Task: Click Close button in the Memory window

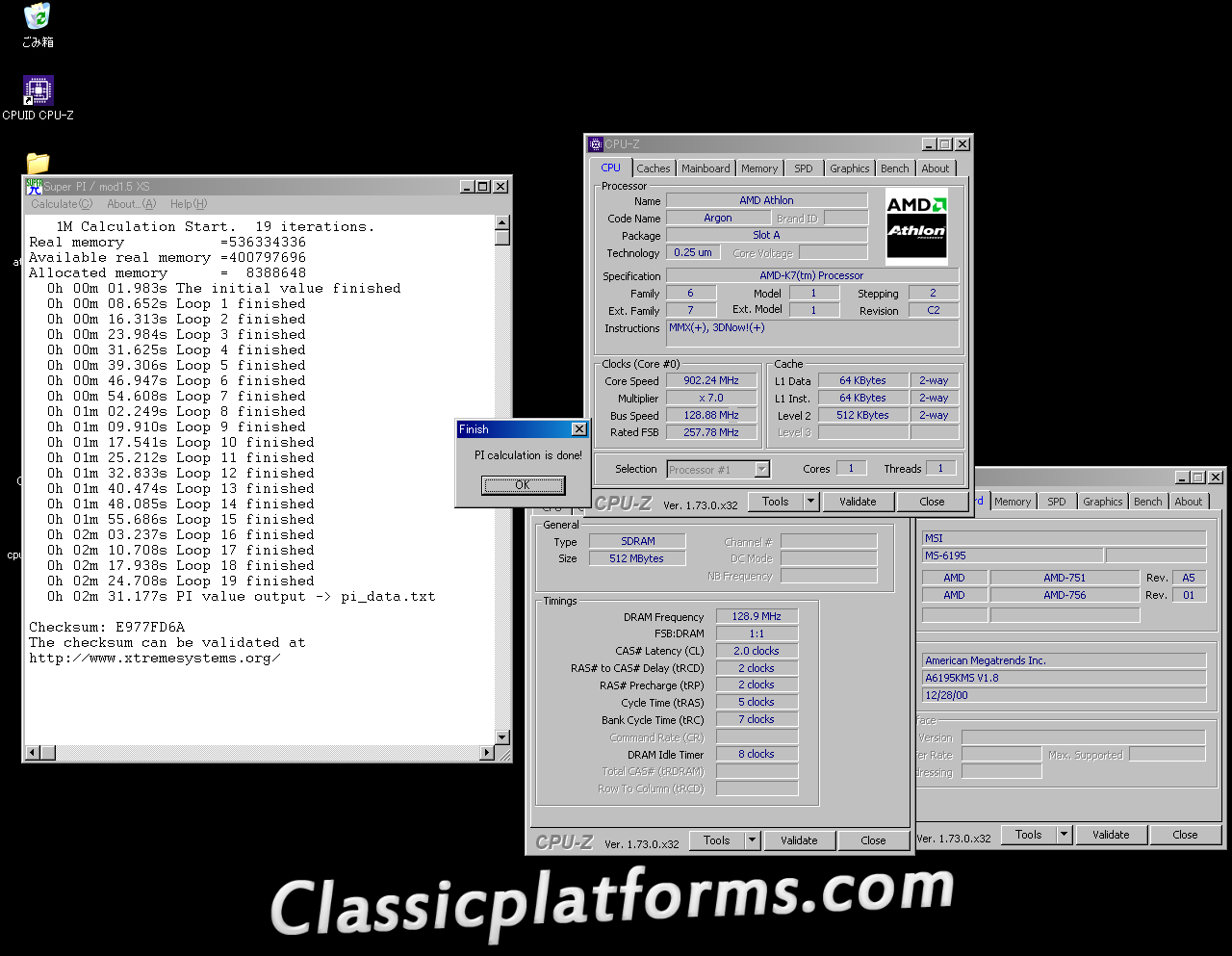Action: [873, 840]
